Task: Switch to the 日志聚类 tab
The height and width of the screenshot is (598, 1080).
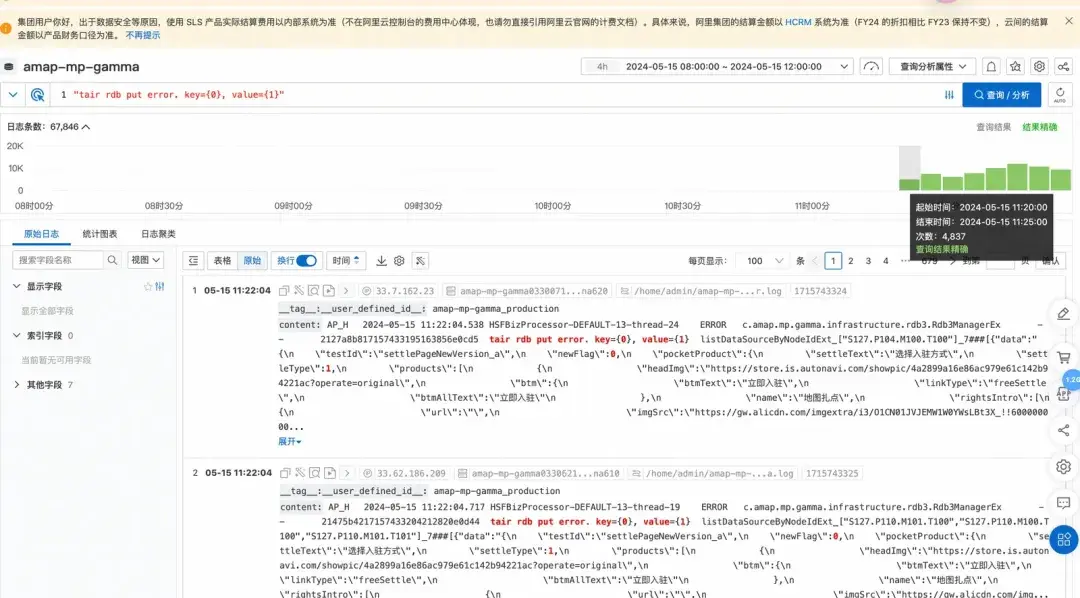Action: pos(158,234)
